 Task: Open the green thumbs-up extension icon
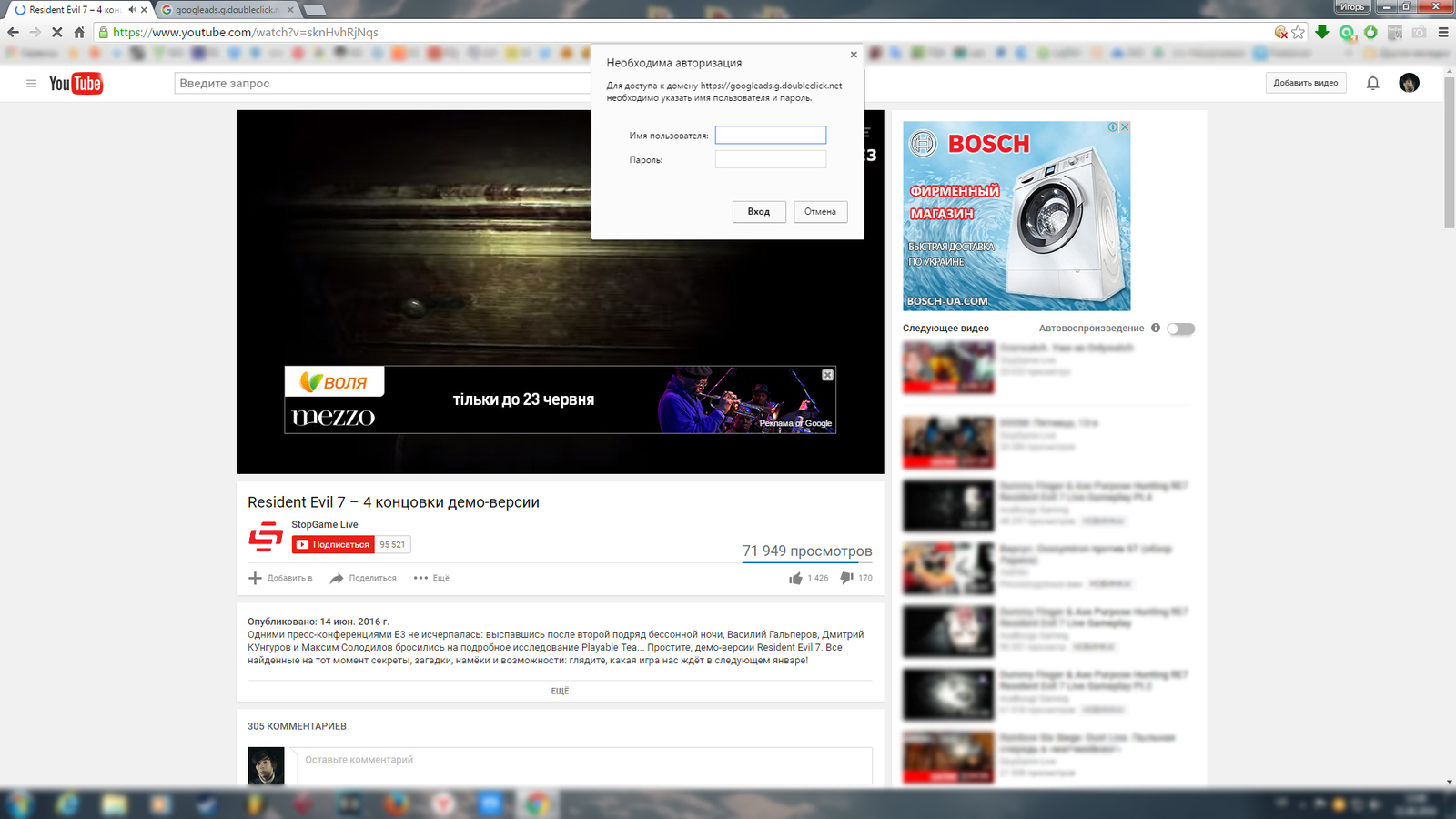point(1370,32)
